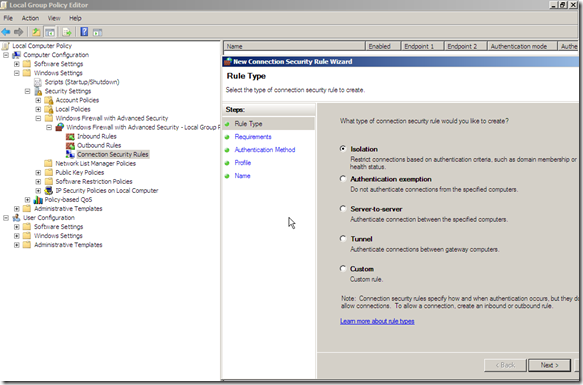This screenshot has width=583, height=385.
Task: Click the Account Policies folder icon
Action: (x=49, y=100)
